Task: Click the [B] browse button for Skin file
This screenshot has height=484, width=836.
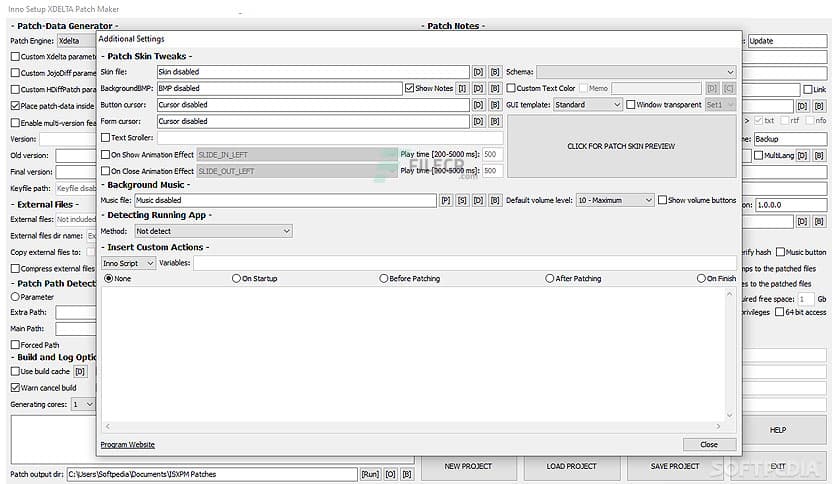Action: pos(495,72)
